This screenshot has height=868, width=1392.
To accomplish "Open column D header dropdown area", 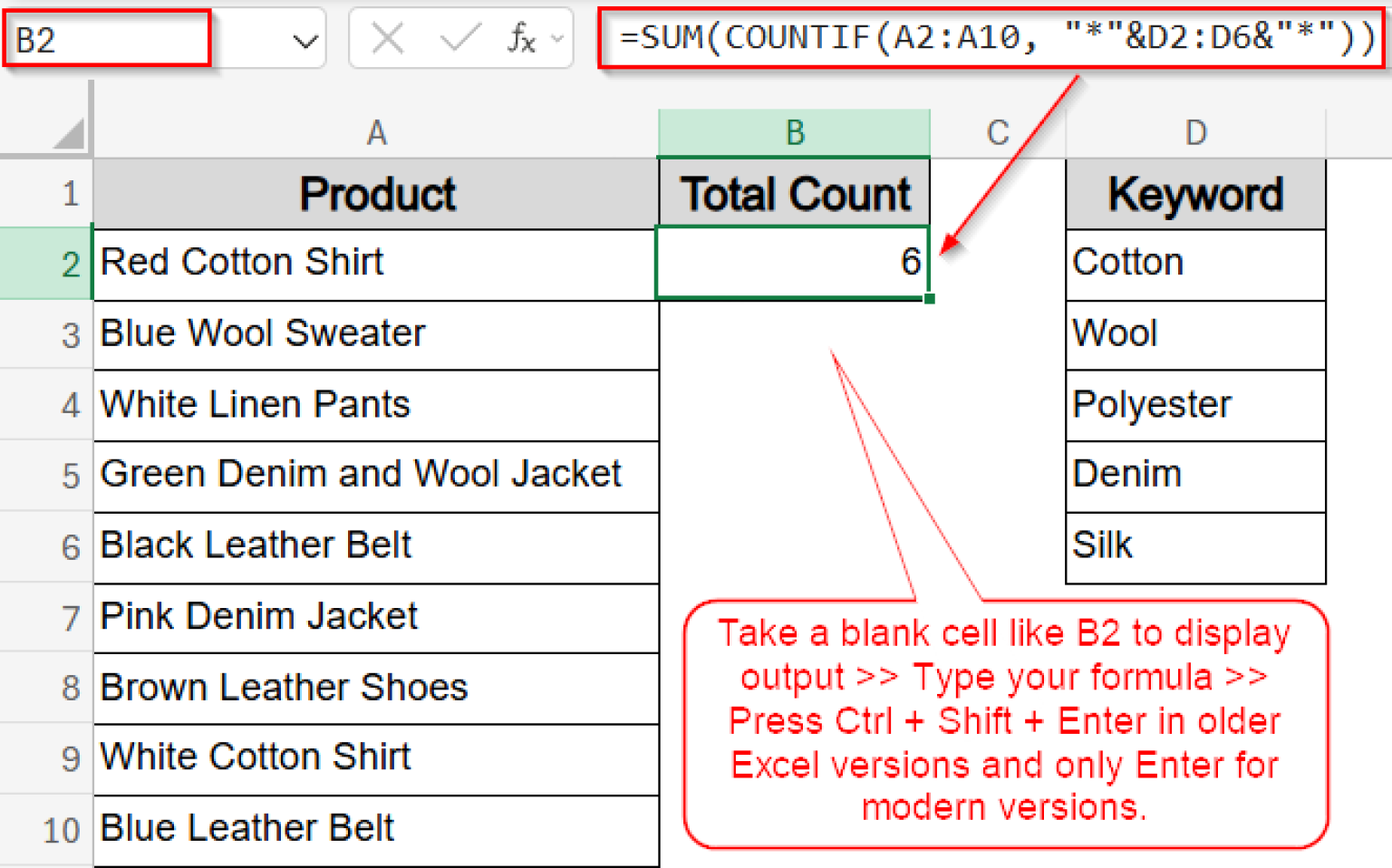I will pyautogui.click(x=1195, y=132).
